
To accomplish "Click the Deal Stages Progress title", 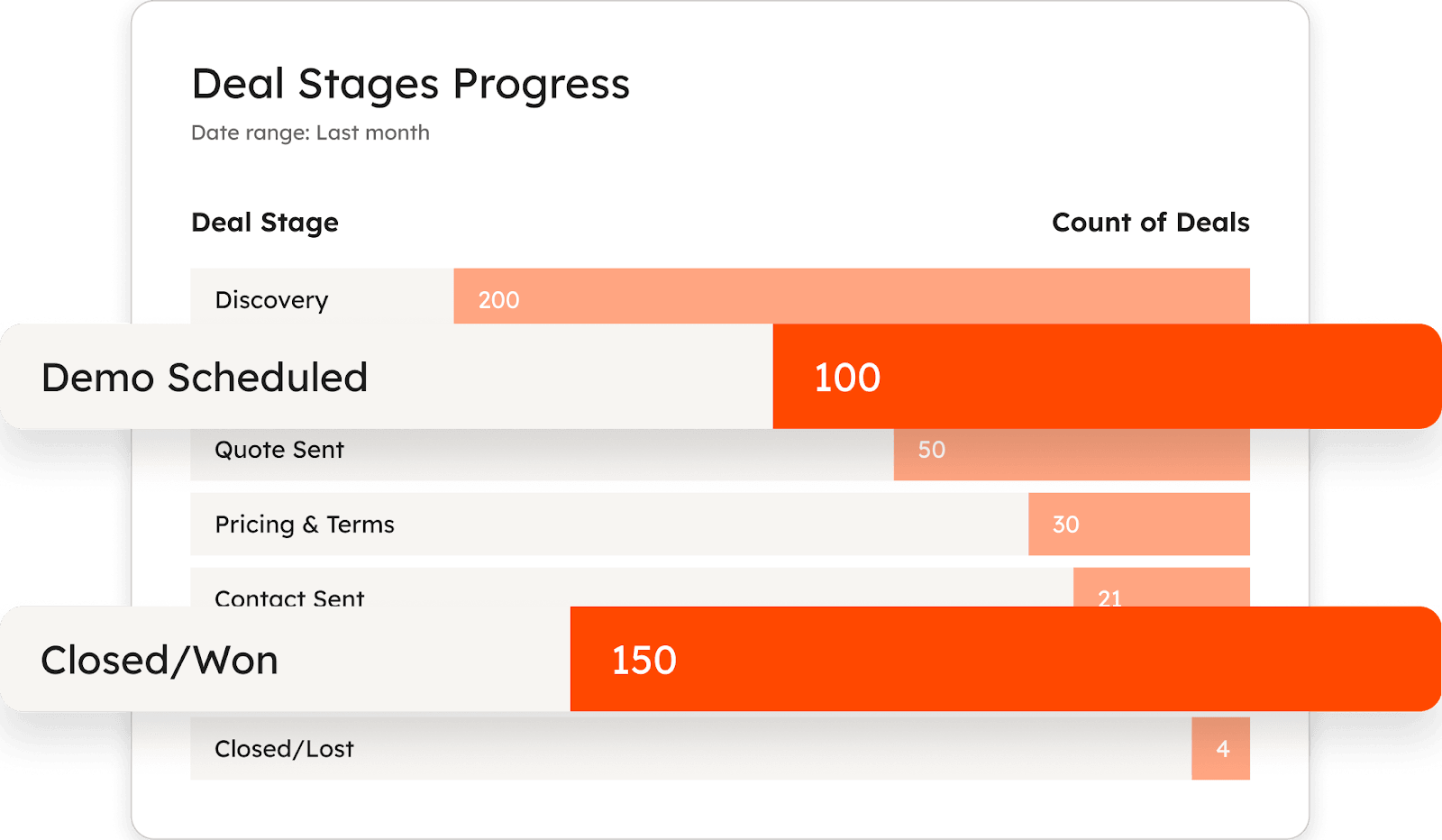I will tap(410, 85).
